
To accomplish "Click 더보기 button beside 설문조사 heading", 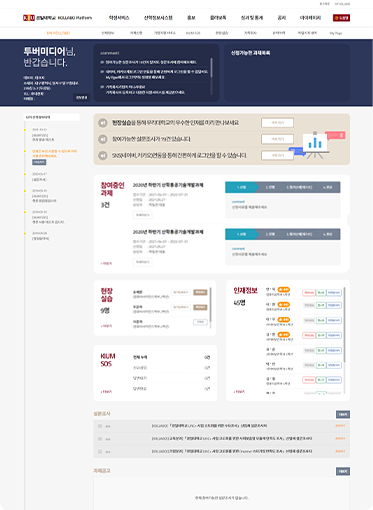I will (343, 414).
